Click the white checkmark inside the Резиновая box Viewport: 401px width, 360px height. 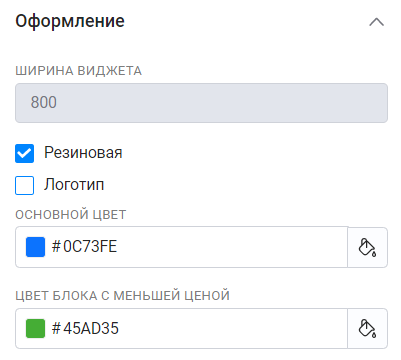click(x=24, y=154)
